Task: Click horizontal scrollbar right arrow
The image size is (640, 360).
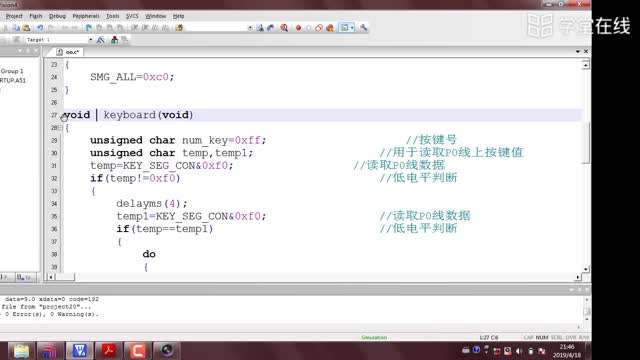Action: (578, 277)
